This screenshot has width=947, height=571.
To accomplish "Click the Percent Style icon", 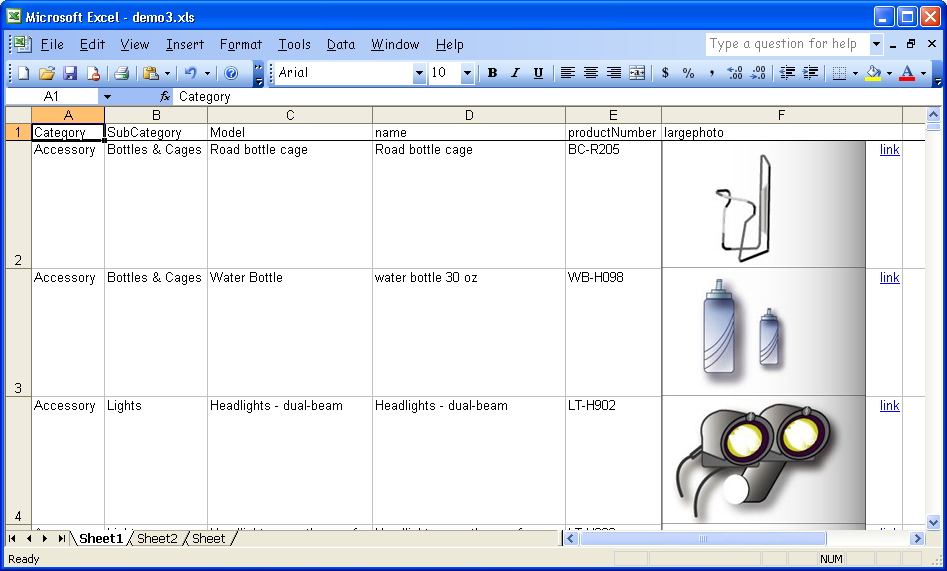I will click(688, 73).
